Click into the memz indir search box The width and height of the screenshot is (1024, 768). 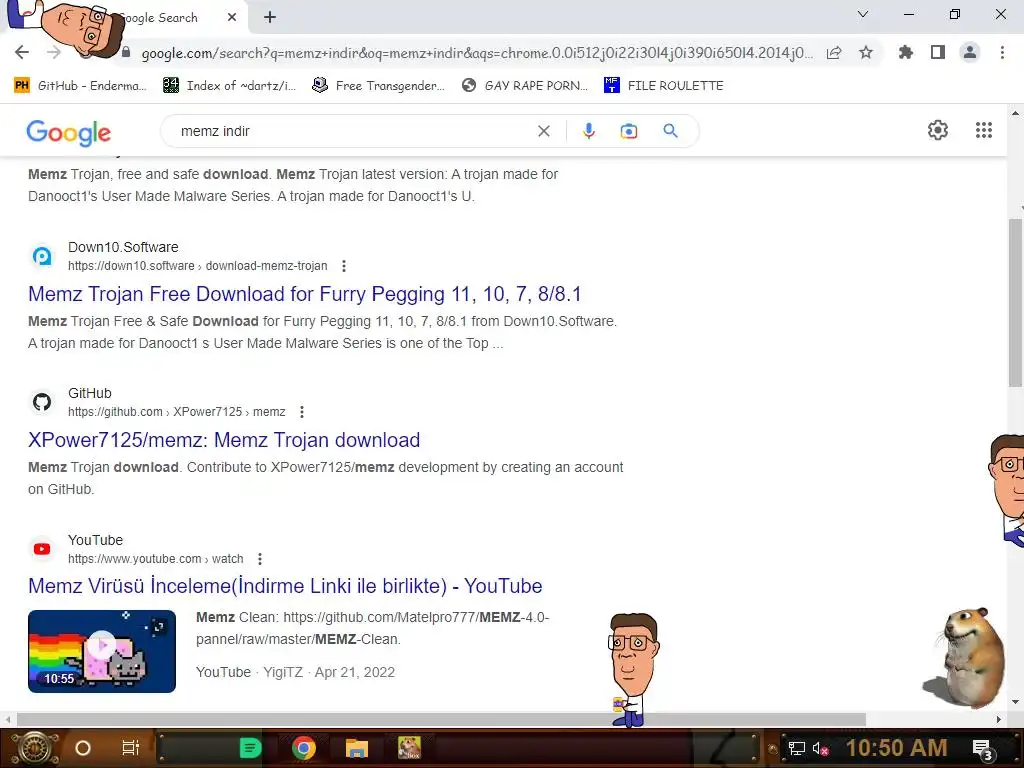tap(353, 131)
